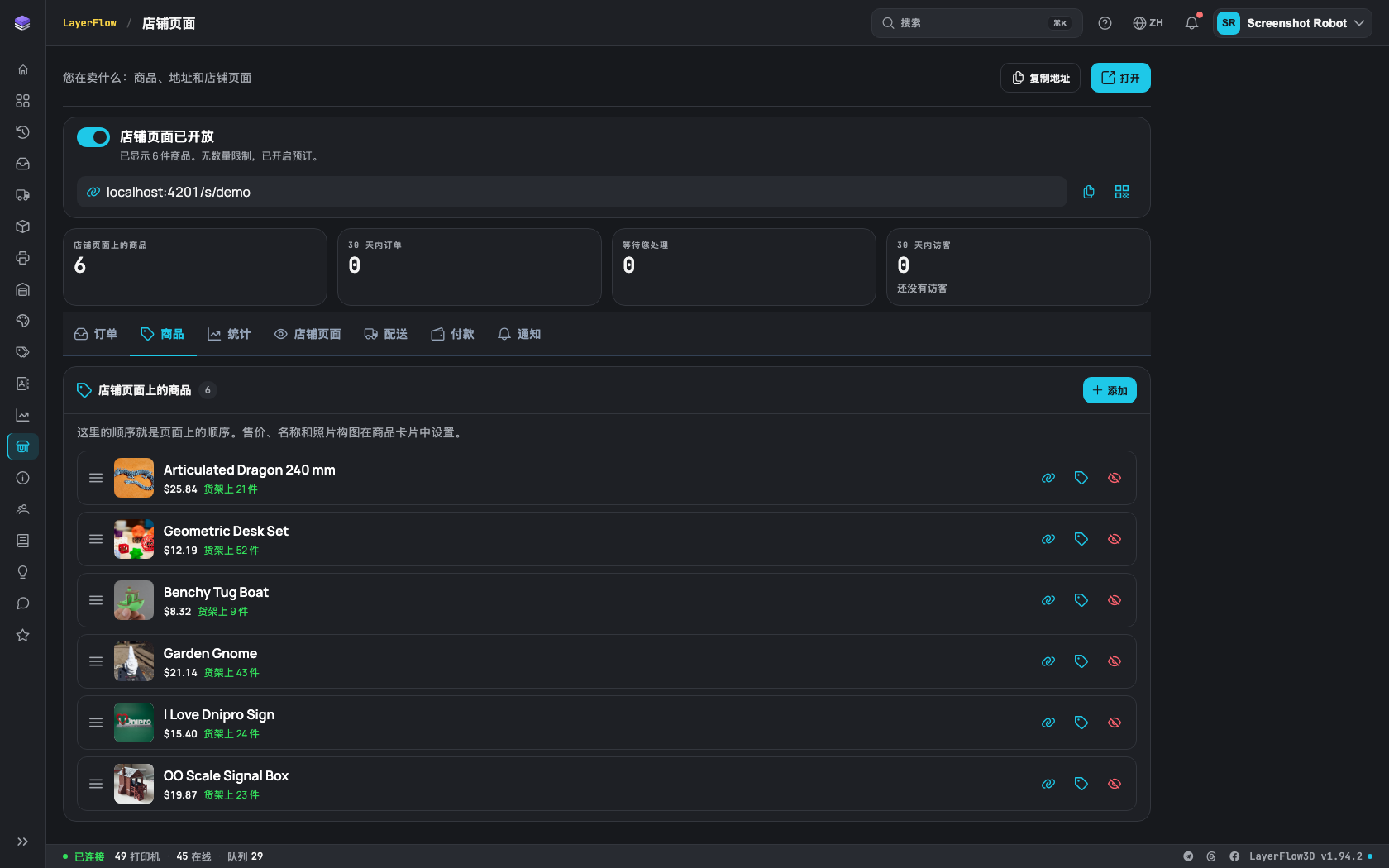
Task: Switch language using ZH selector
Action: tap(1148, 23)
